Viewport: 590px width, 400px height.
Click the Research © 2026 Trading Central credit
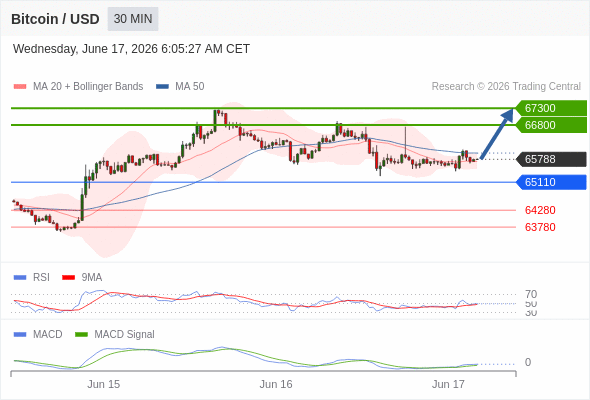506,87
